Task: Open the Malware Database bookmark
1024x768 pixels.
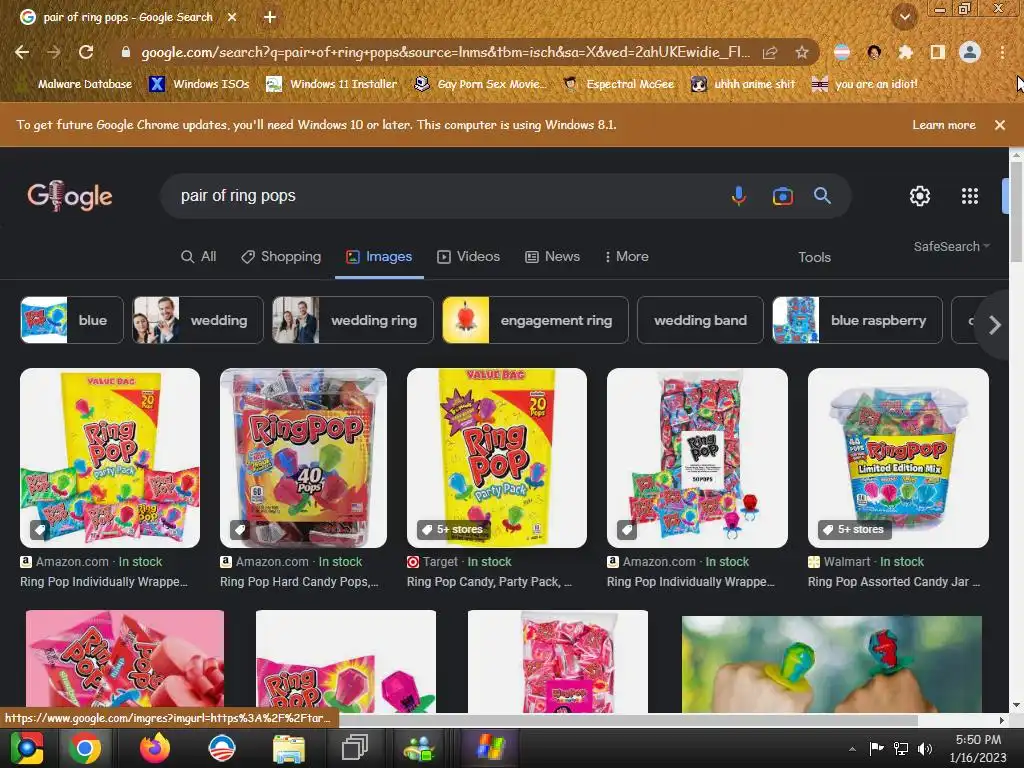Action: pyautogui.click(x=76, y=84)
